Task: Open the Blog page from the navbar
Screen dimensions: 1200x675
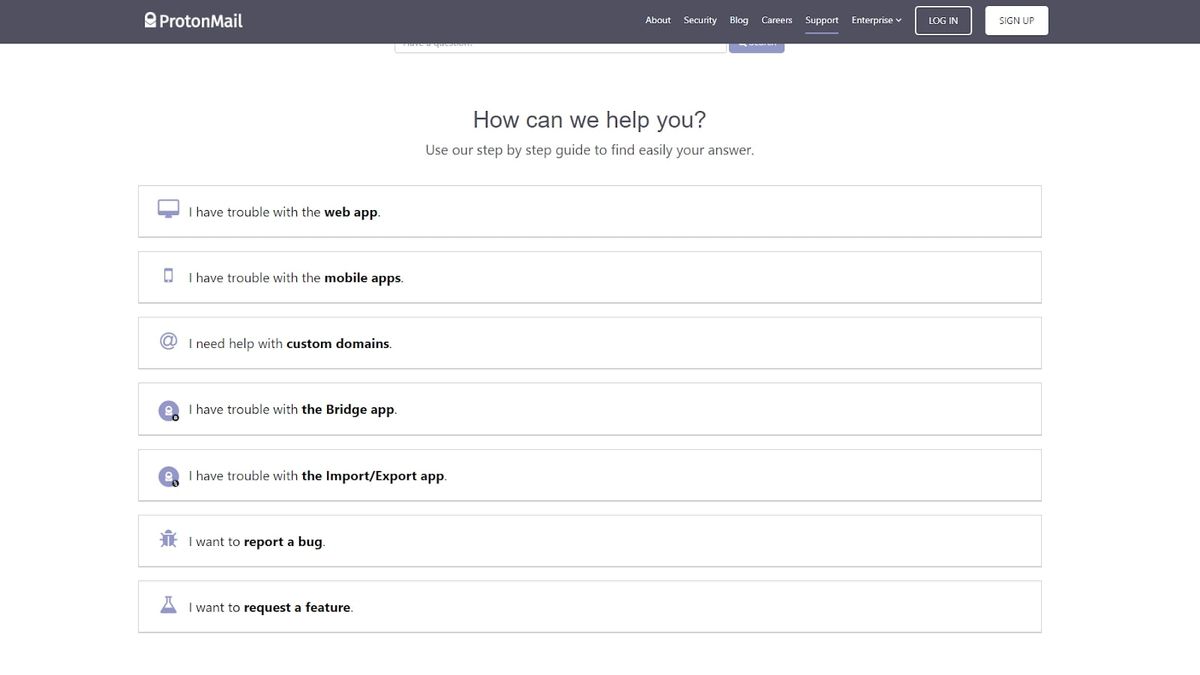Action: [x=738, y=19]
